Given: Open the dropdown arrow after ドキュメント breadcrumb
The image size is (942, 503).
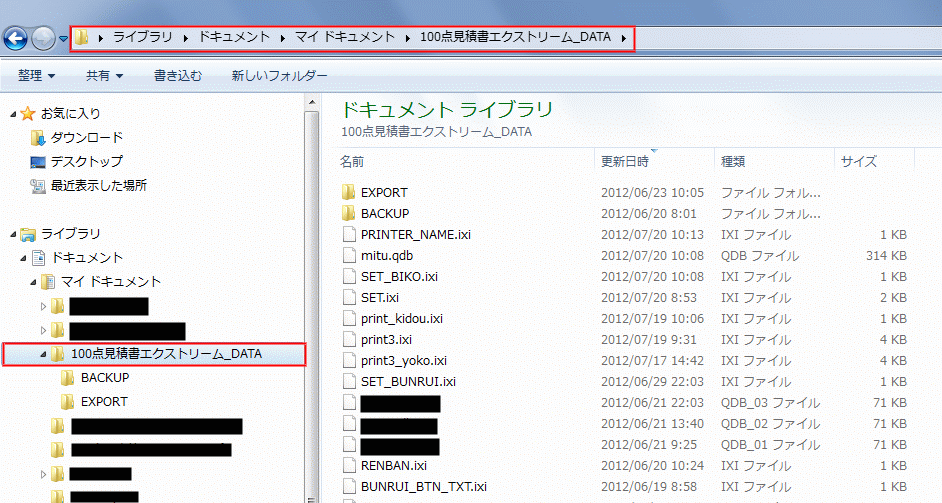Looking at the screenshot, I should tap(282, 38).
